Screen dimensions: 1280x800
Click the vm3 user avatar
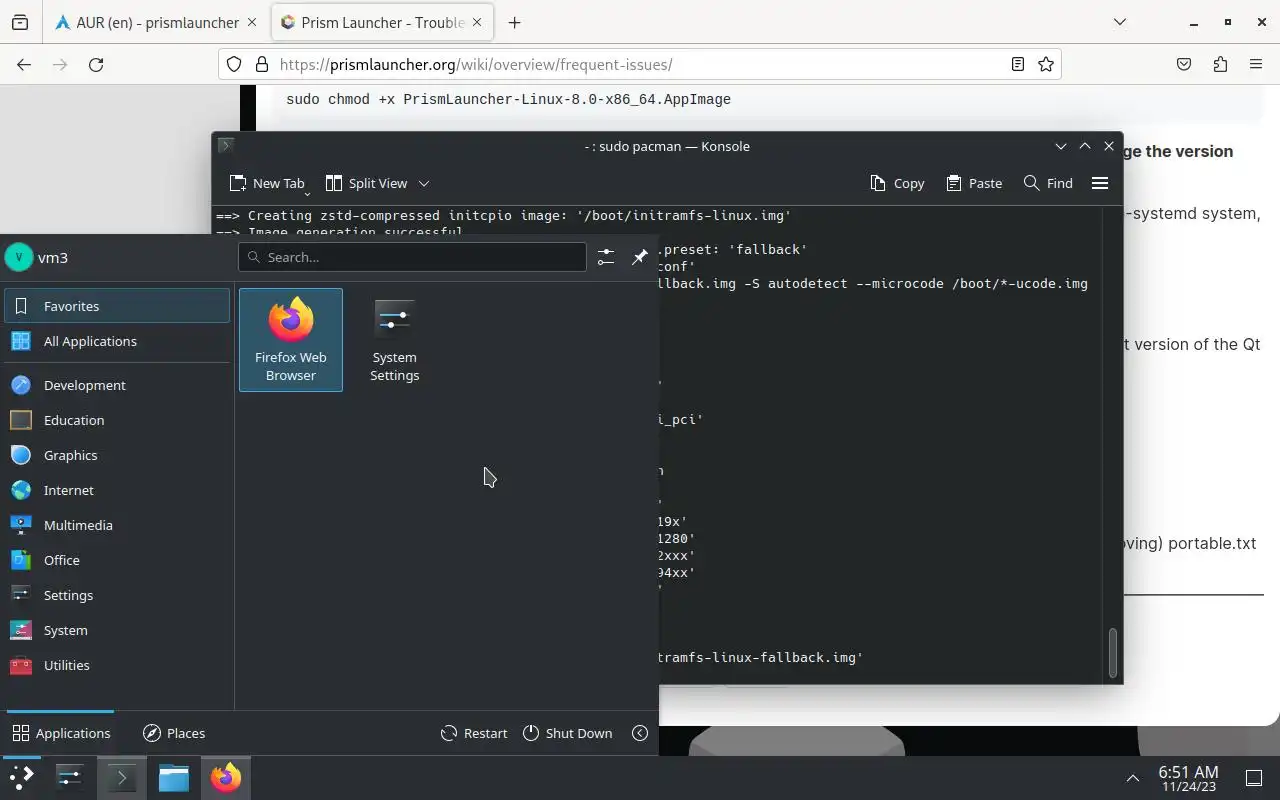[x=18, y=257]
